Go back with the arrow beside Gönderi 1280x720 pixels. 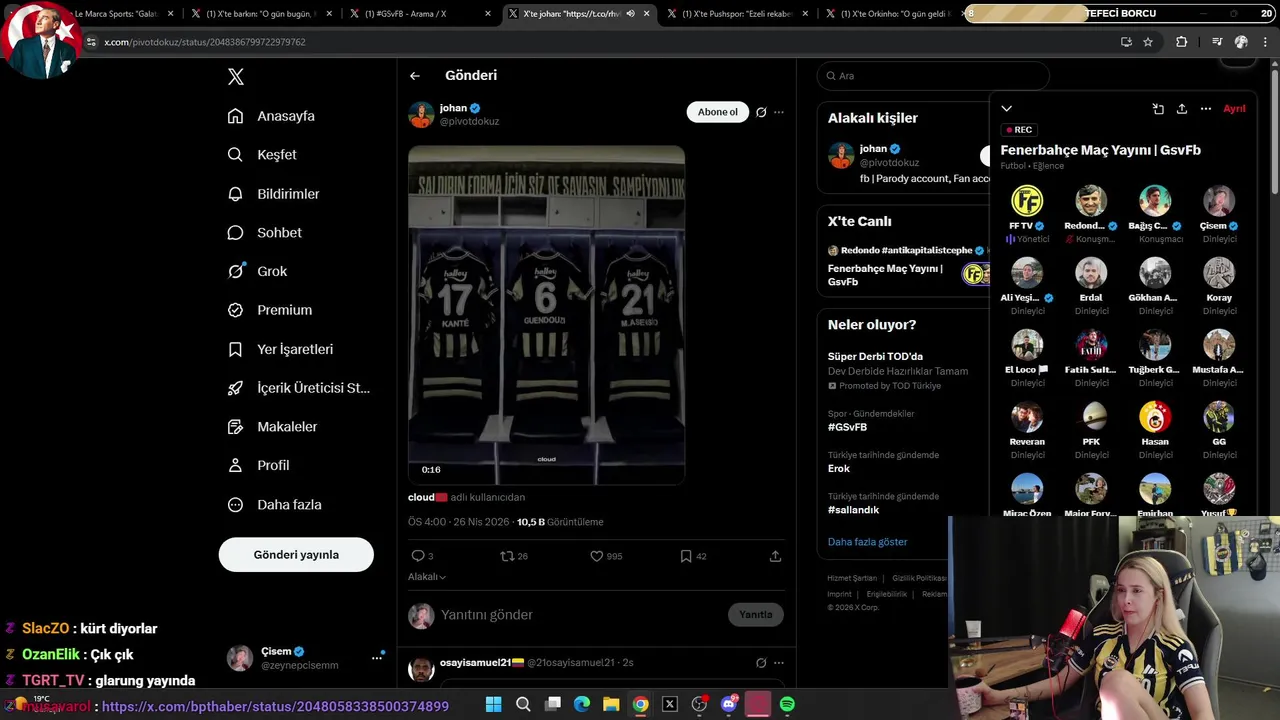415,76
